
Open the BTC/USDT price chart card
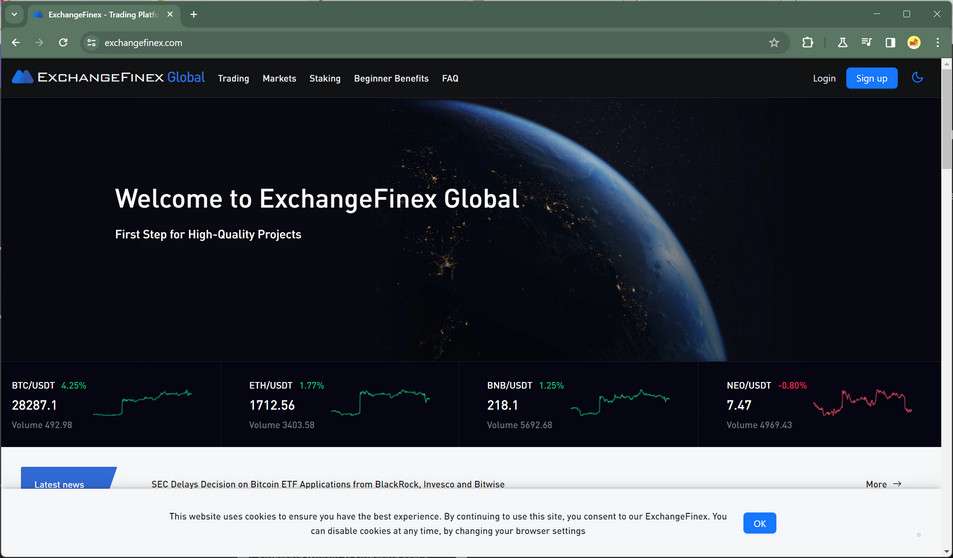click(110, 404)
